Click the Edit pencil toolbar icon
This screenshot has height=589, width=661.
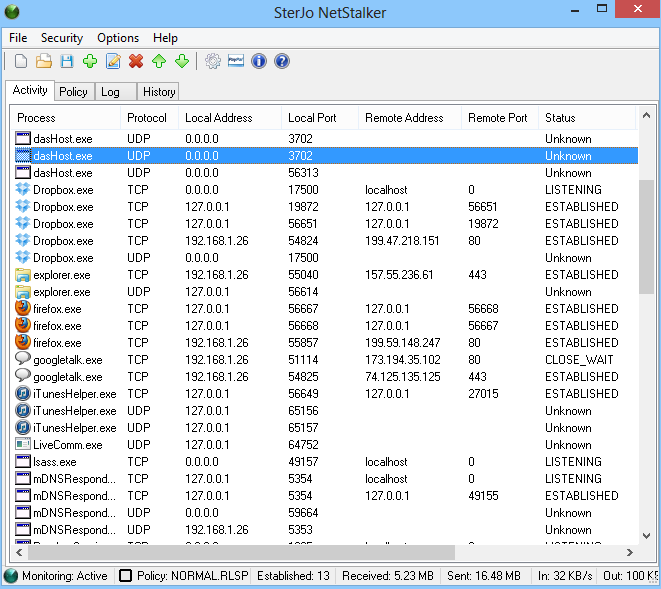click(113, 62)
